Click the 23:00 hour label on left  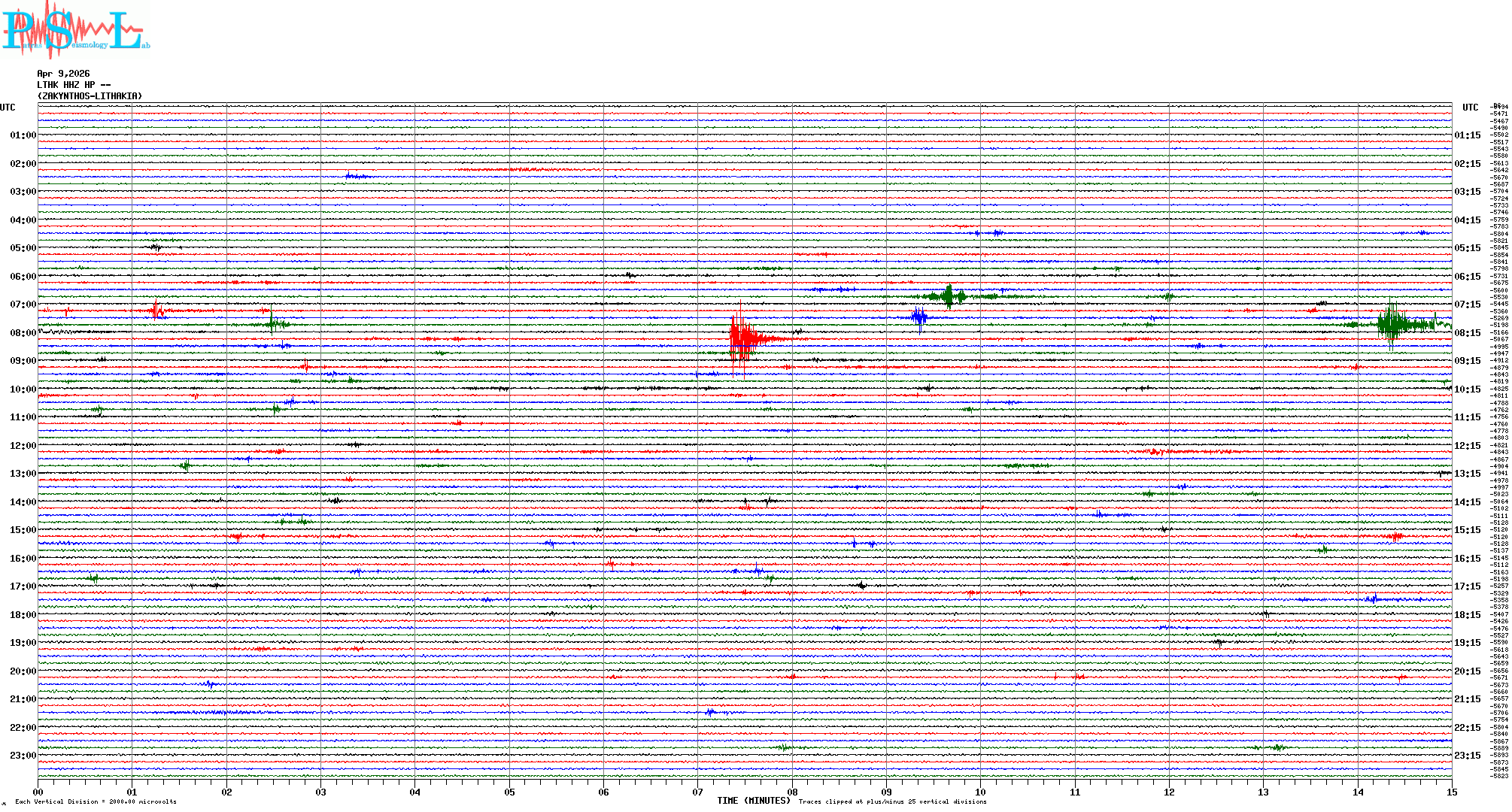(x=23, y=756)
